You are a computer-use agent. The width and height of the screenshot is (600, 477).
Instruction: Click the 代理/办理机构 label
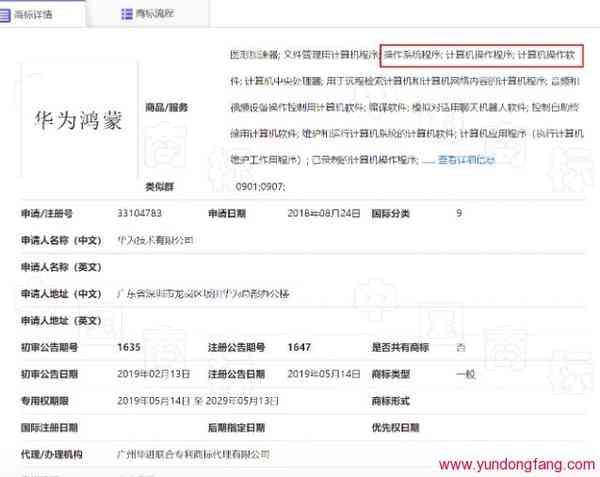[52, 454]
